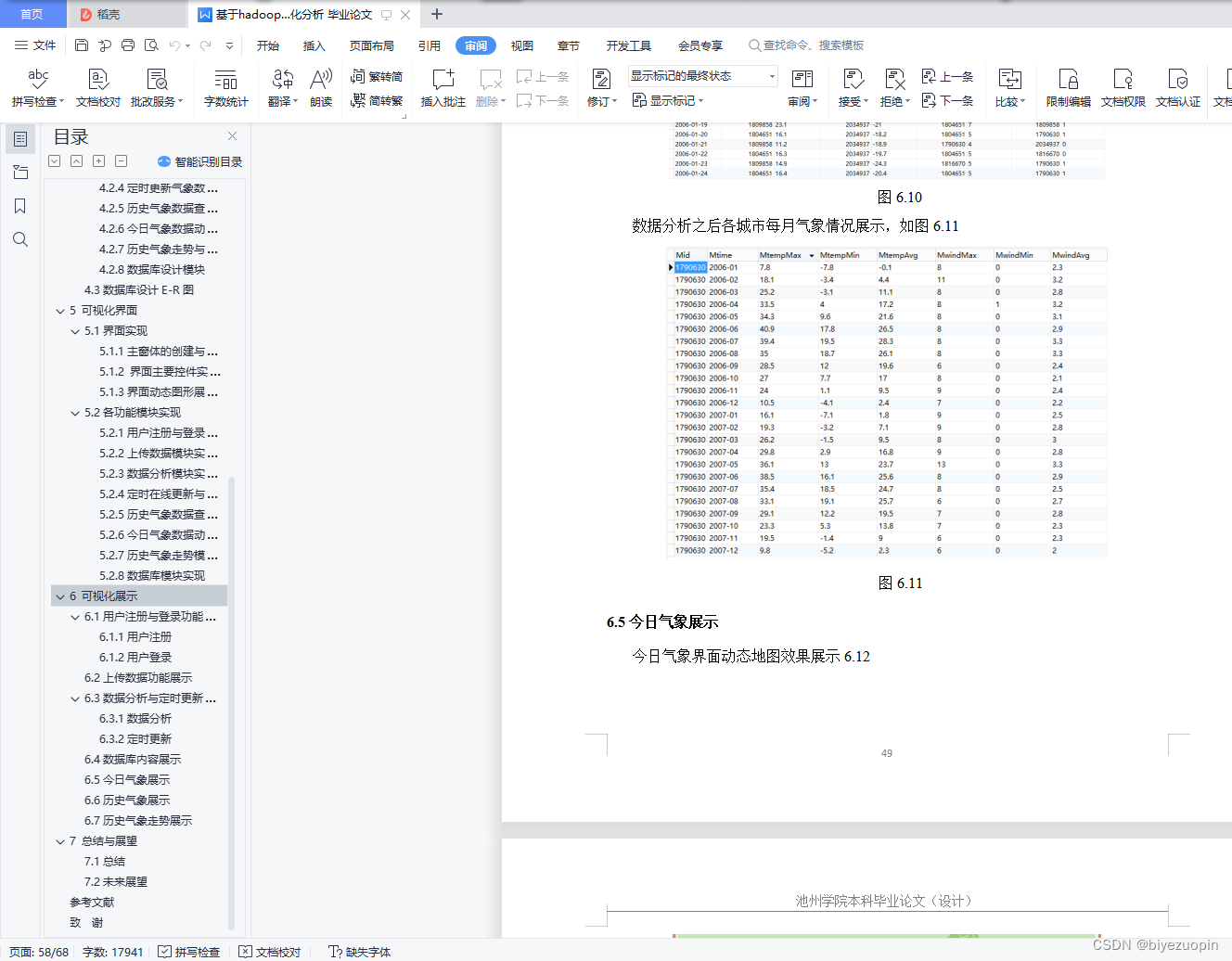The width and height of the screenshot is (1232, 961).
Task: Collapse the 7 总结与展望 outline section
Action: click(x=60, y=841)
